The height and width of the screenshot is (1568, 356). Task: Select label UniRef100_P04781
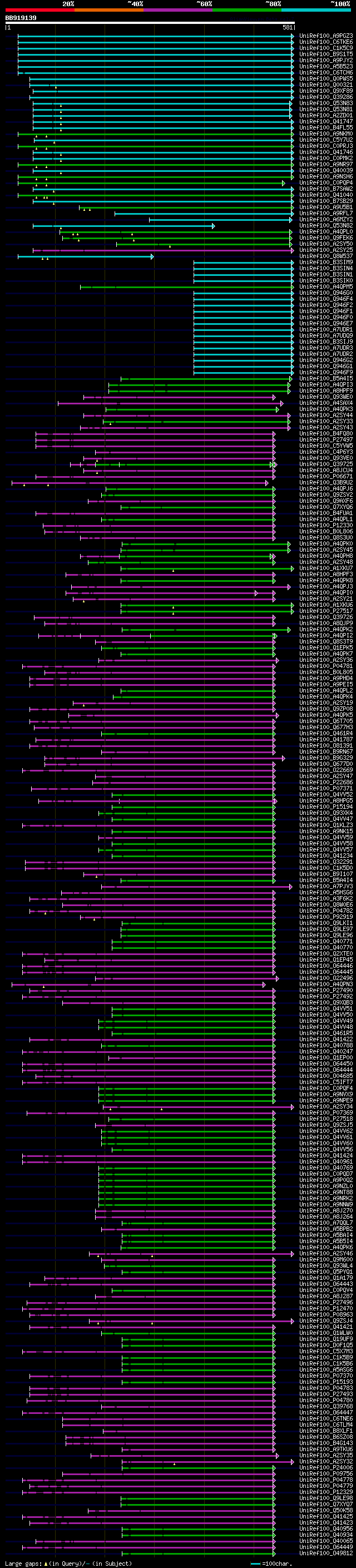point(326,666)
